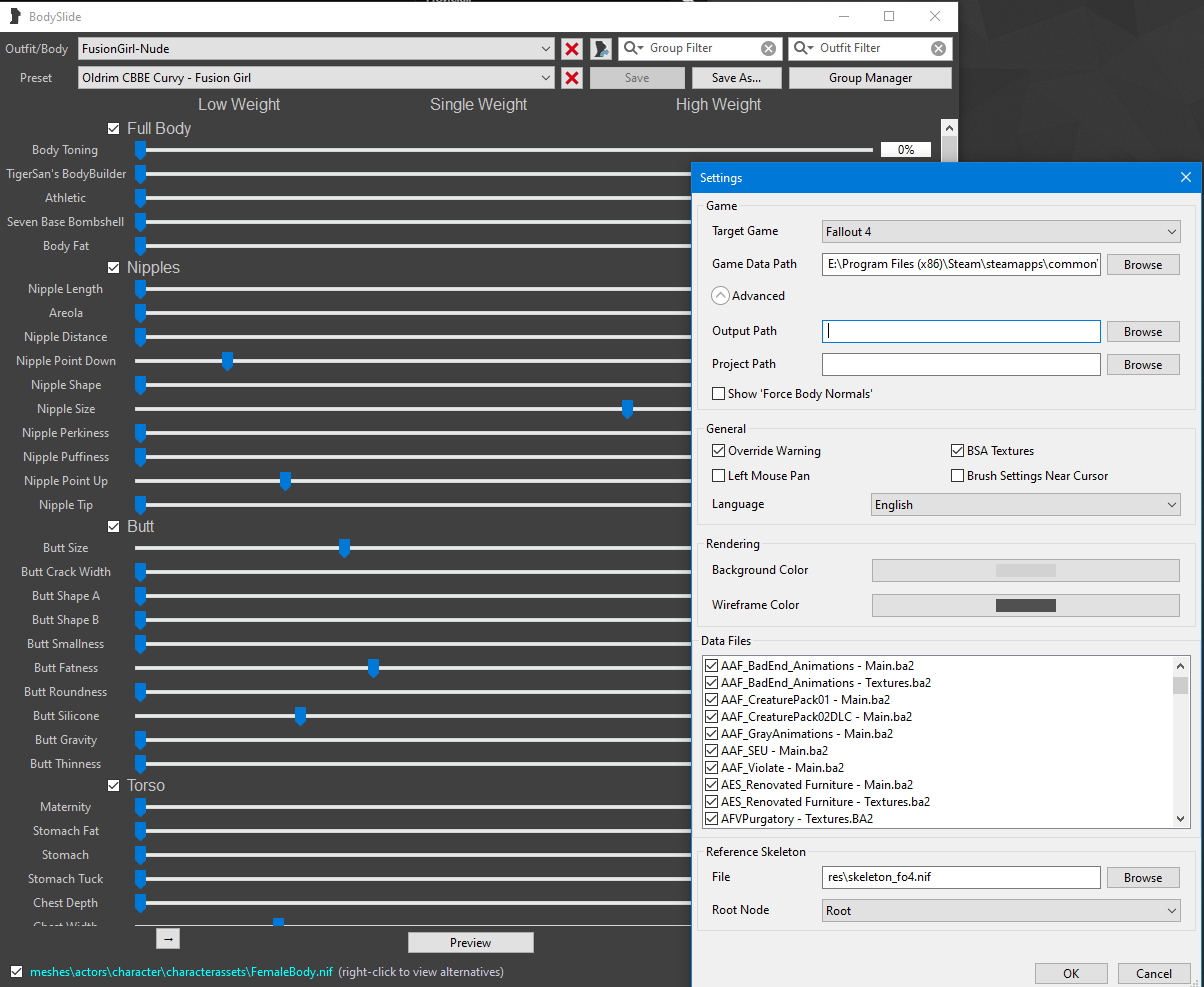Delete the selected preset with red X

pos(571,78)
